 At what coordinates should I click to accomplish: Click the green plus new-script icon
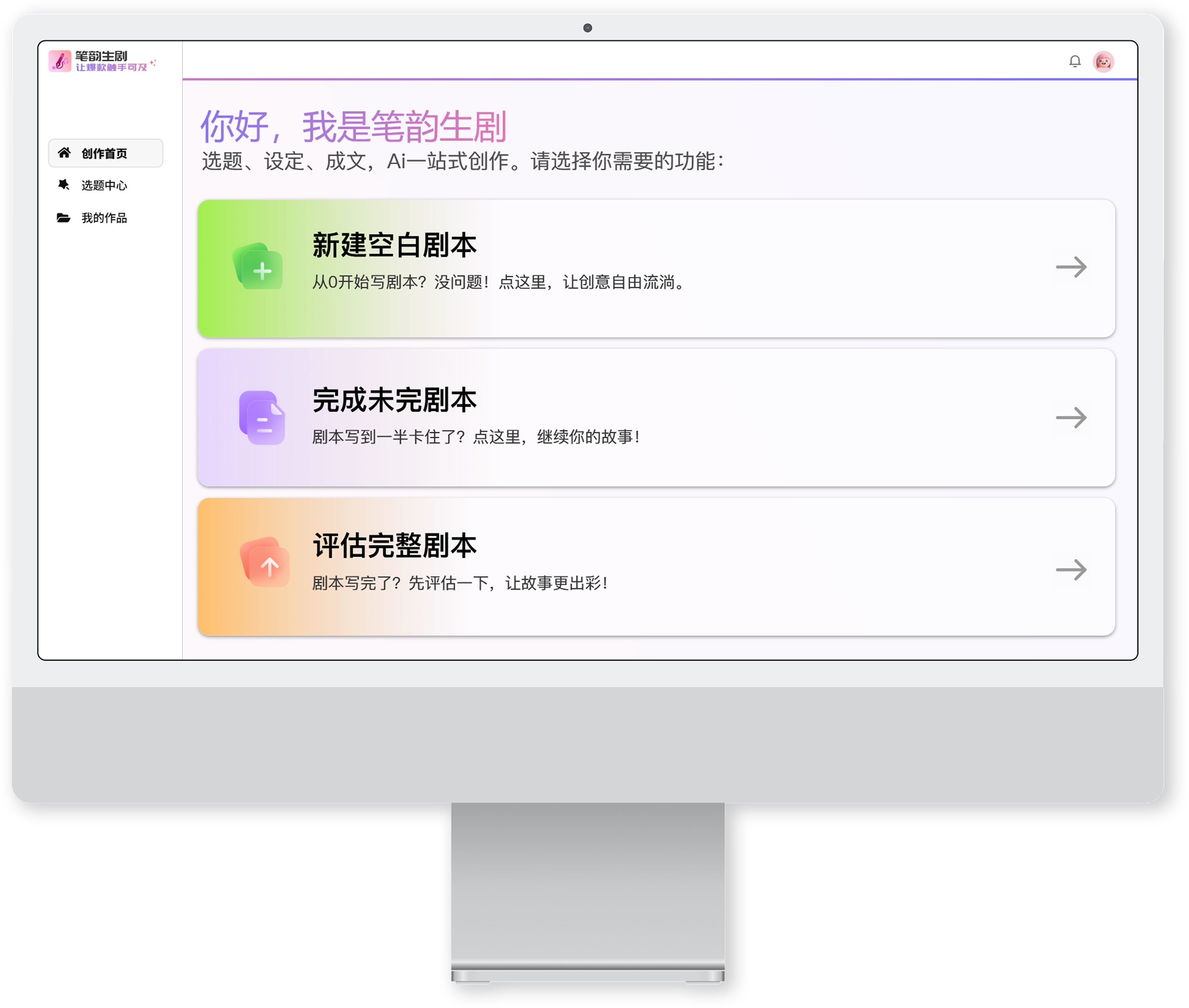tap(258, 266)
